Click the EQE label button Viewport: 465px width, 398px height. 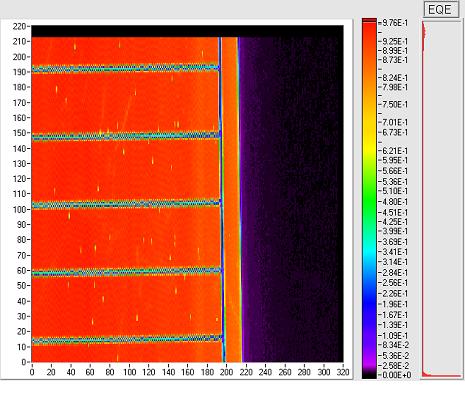pos(440,10)
